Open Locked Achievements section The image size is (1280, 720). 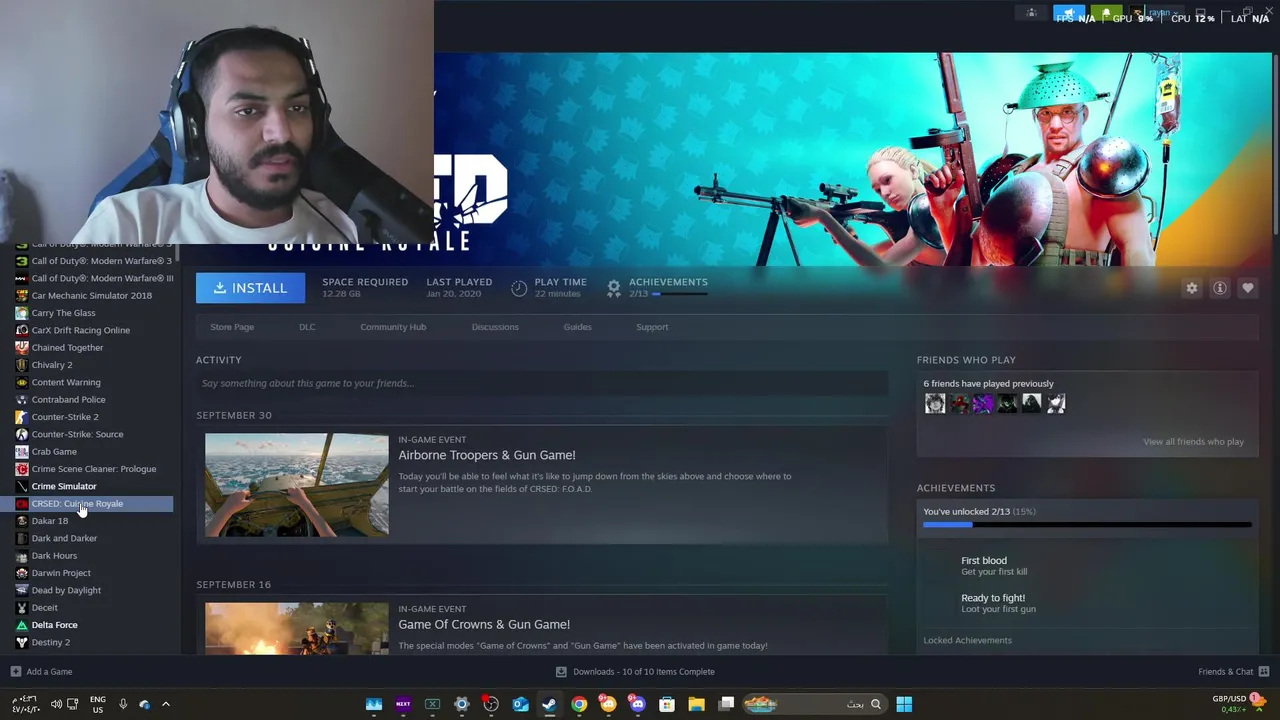pos(967,640)
